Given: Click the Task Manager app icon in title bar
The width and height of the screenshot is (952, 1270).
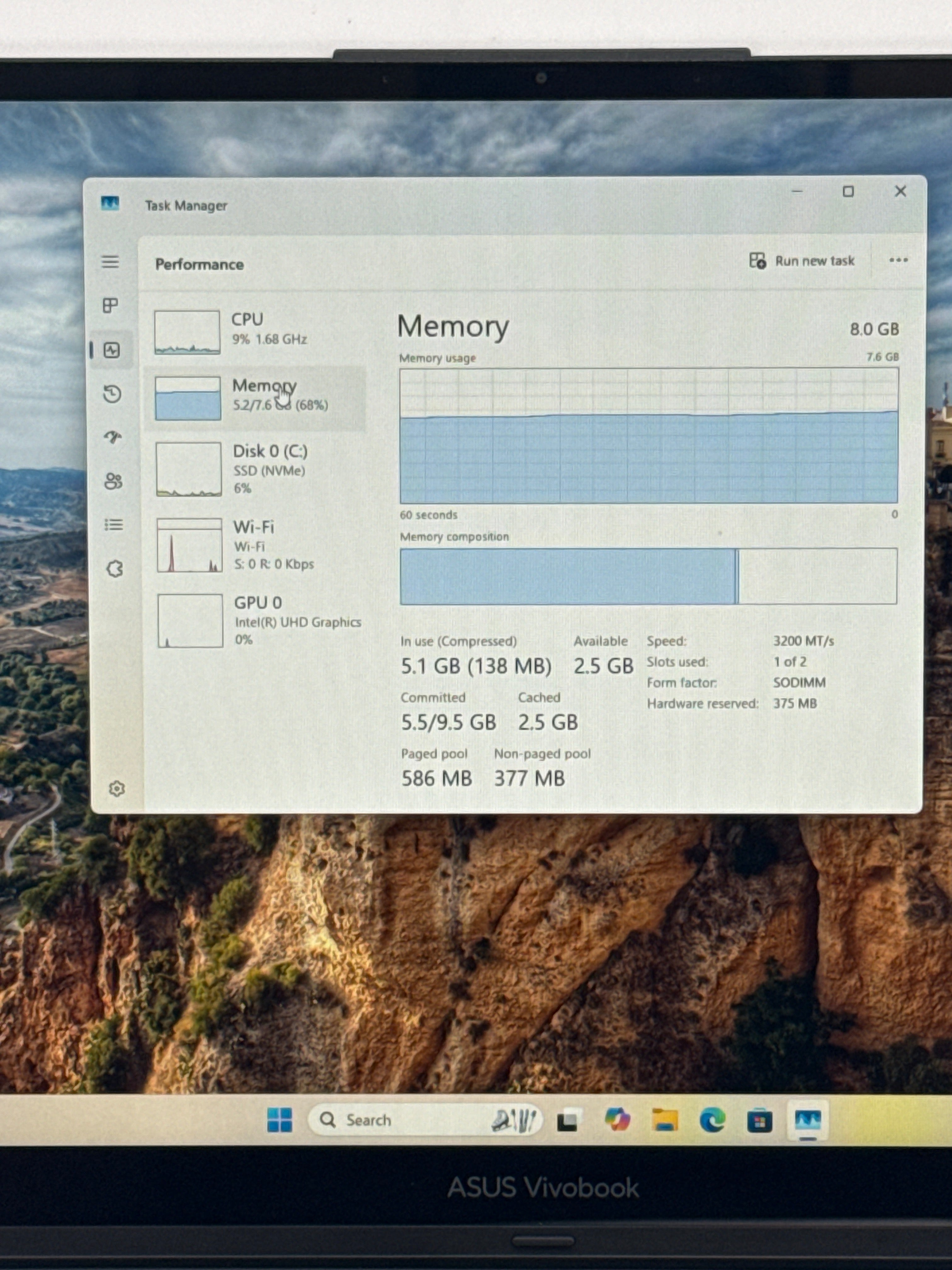Looking at the screenshot, I should click(x=110, y=203).
